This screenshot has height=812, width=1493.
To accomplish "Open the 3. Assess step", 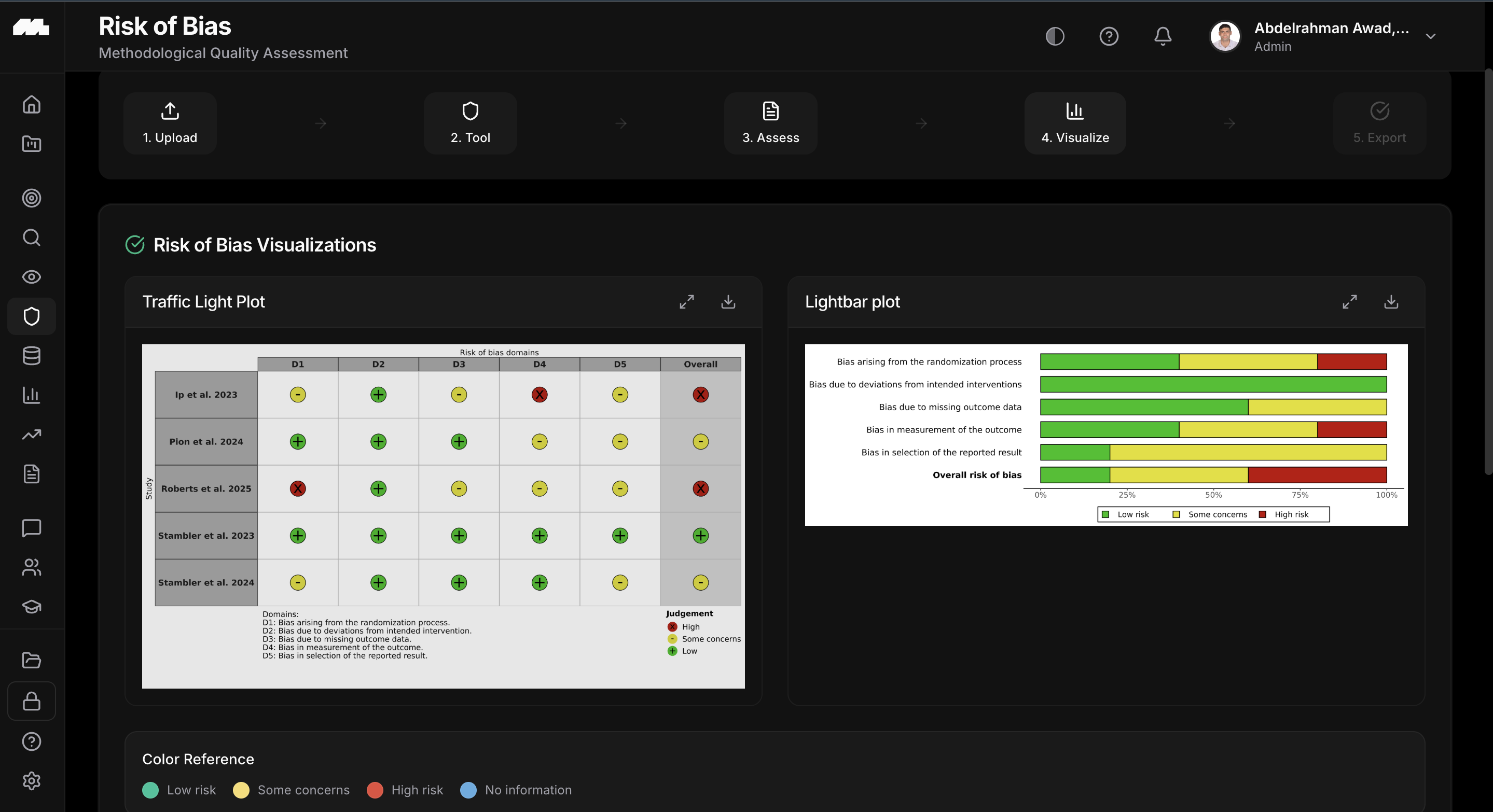I will 770,123.
